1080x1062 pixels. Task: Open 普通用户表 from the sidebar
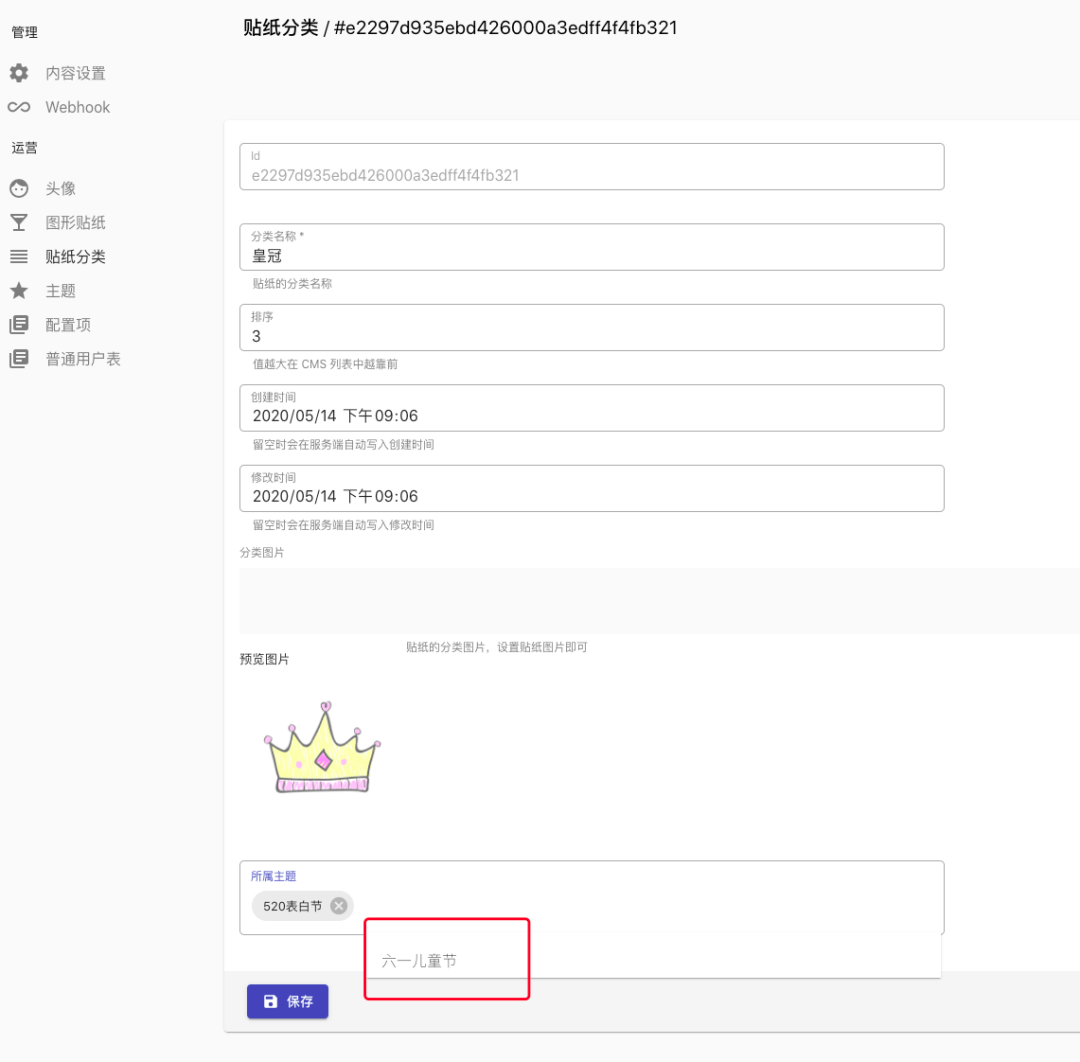(83, 359)
